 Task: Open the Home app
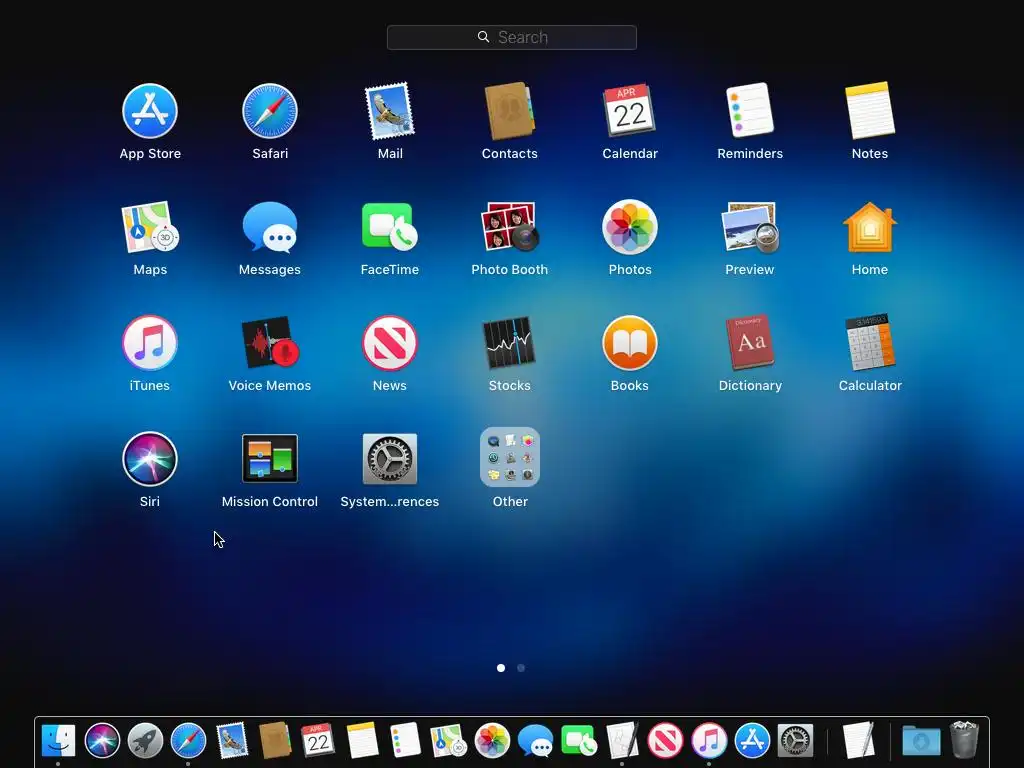(870, 227)
